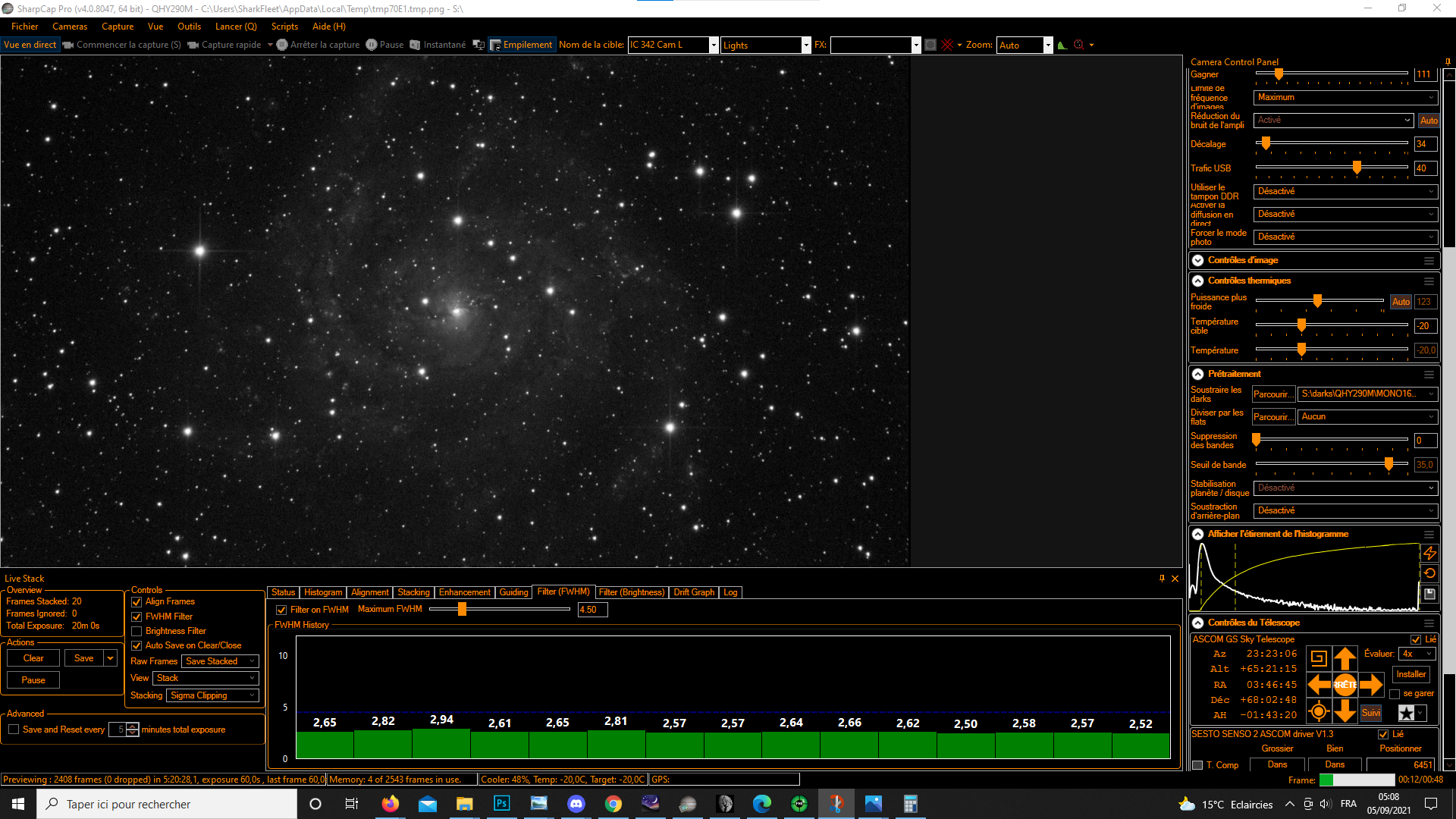Screen dimensions: 1456x819
Task: Open Windows Start menu
Action: click(x=18, y=804)
